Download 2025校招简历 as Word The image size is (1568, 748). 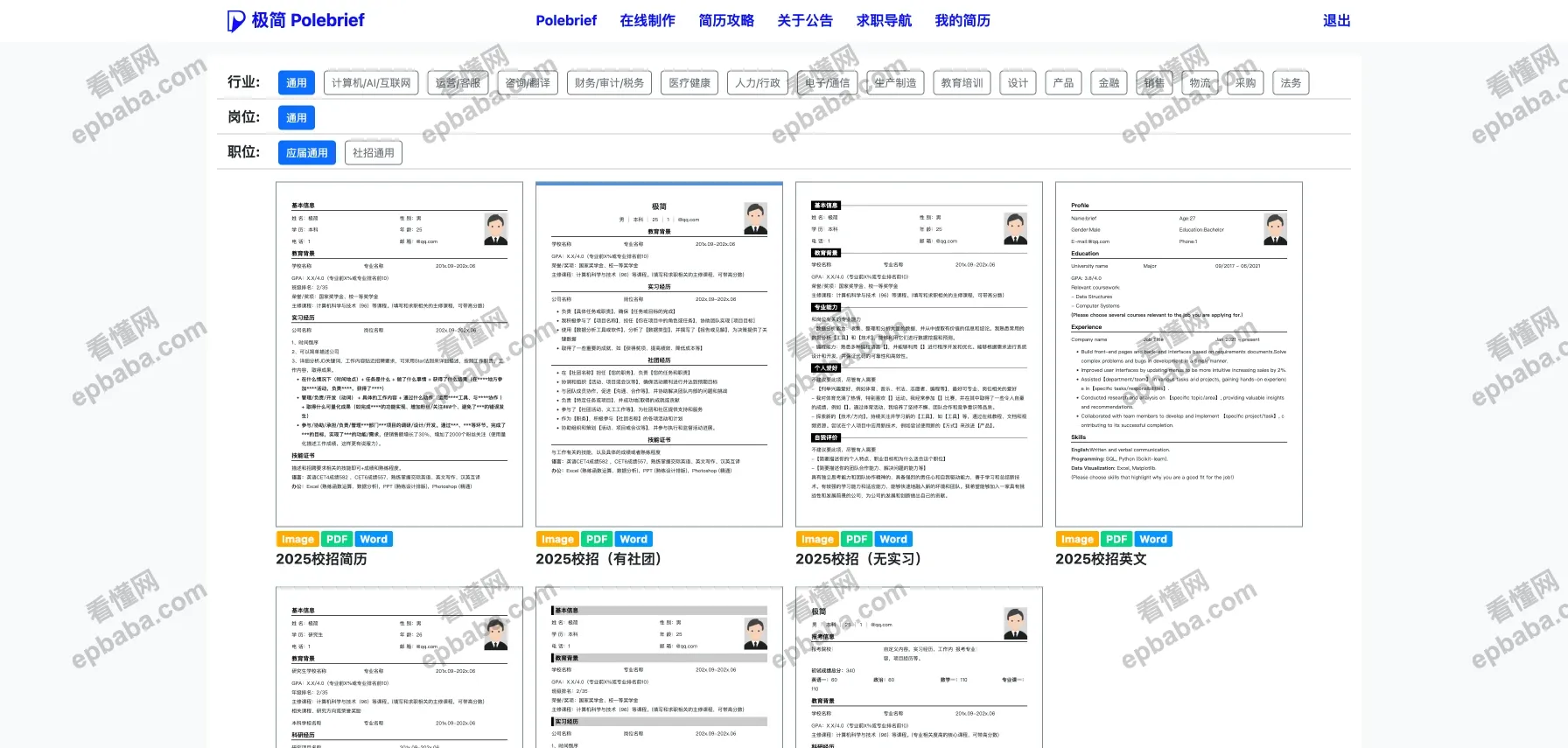tap(374, 539)
